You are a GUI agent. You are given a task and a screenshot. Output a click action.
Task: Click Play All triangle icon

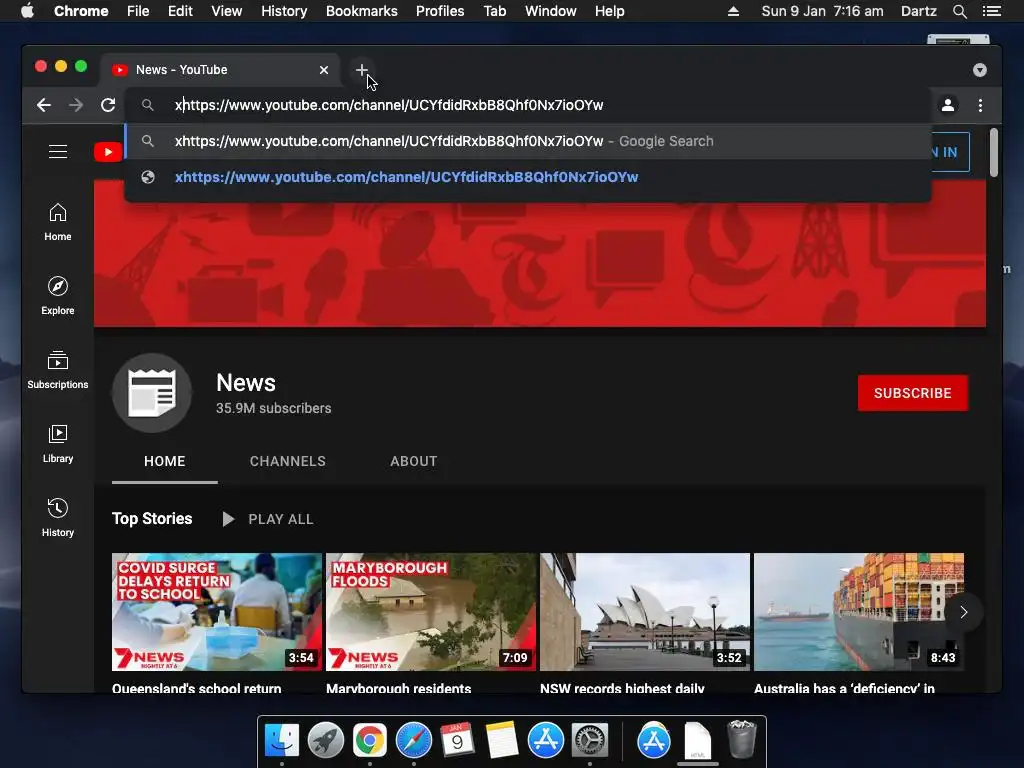(x=228, y=519)
